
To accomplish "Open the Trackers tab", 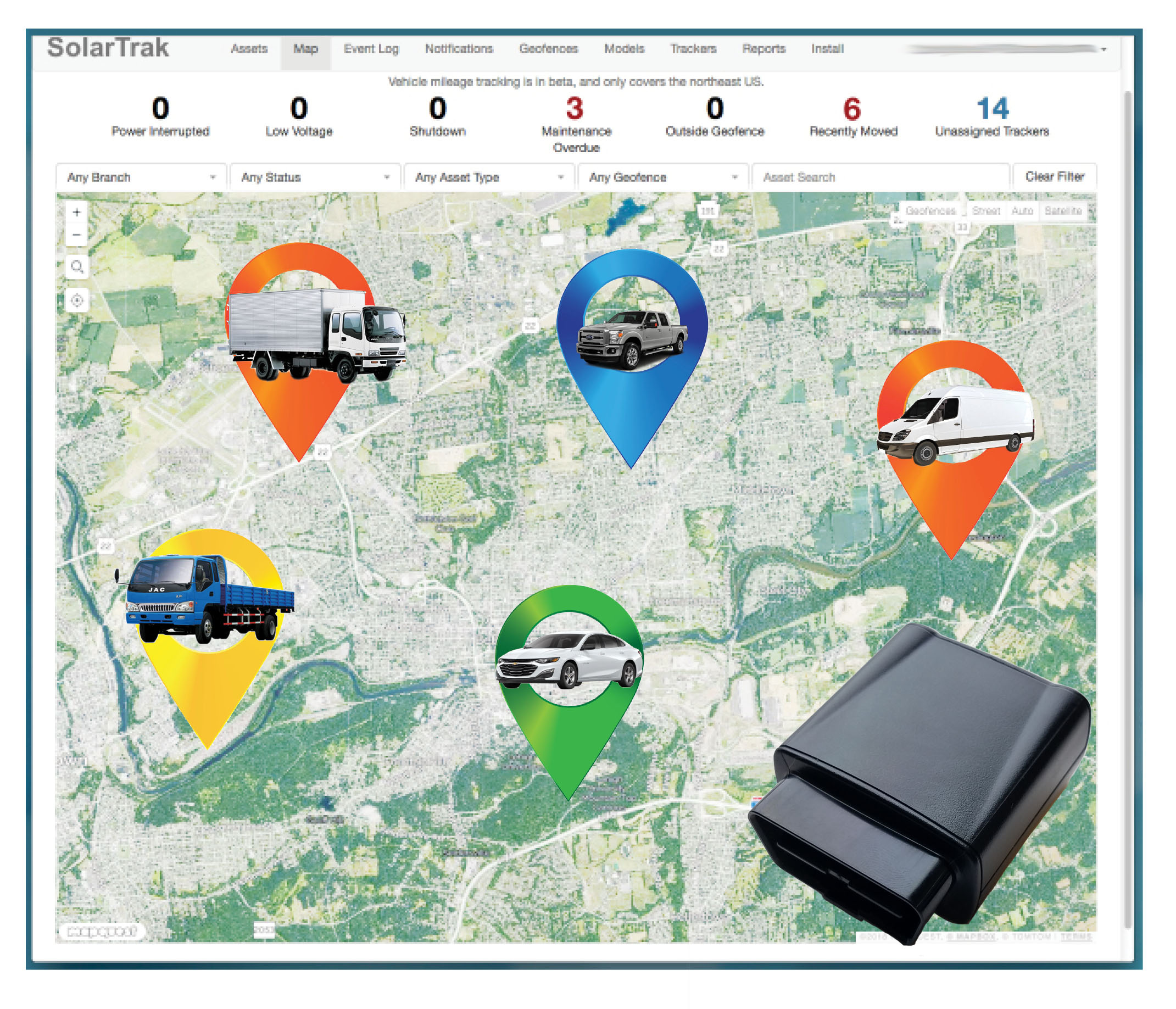I will click(x=693, y=49).
